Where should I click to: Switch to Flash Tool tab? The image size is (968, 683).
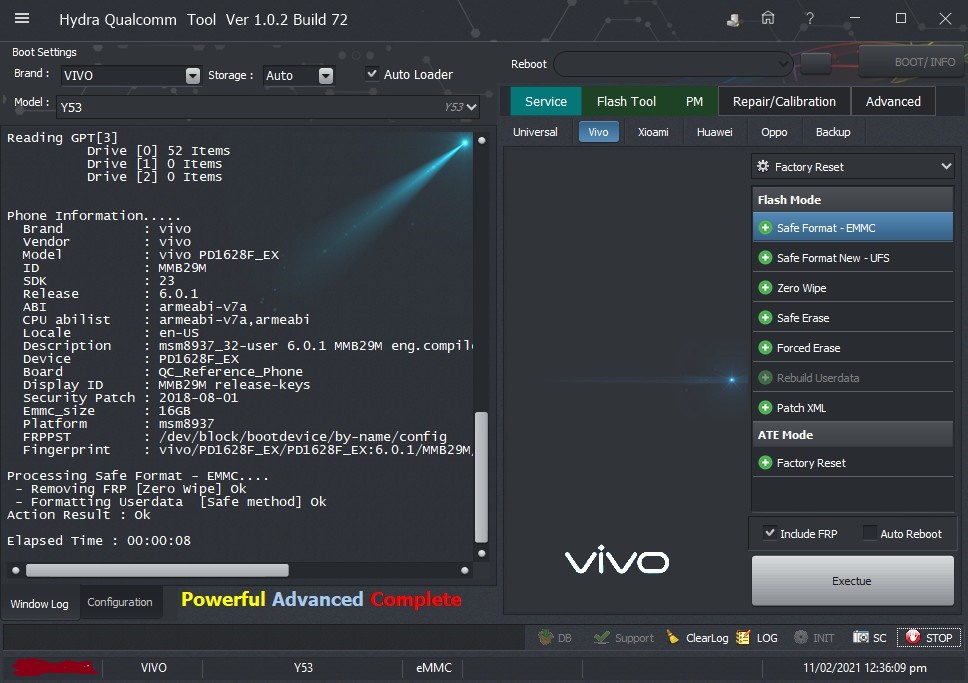click(x=626, y=101)
